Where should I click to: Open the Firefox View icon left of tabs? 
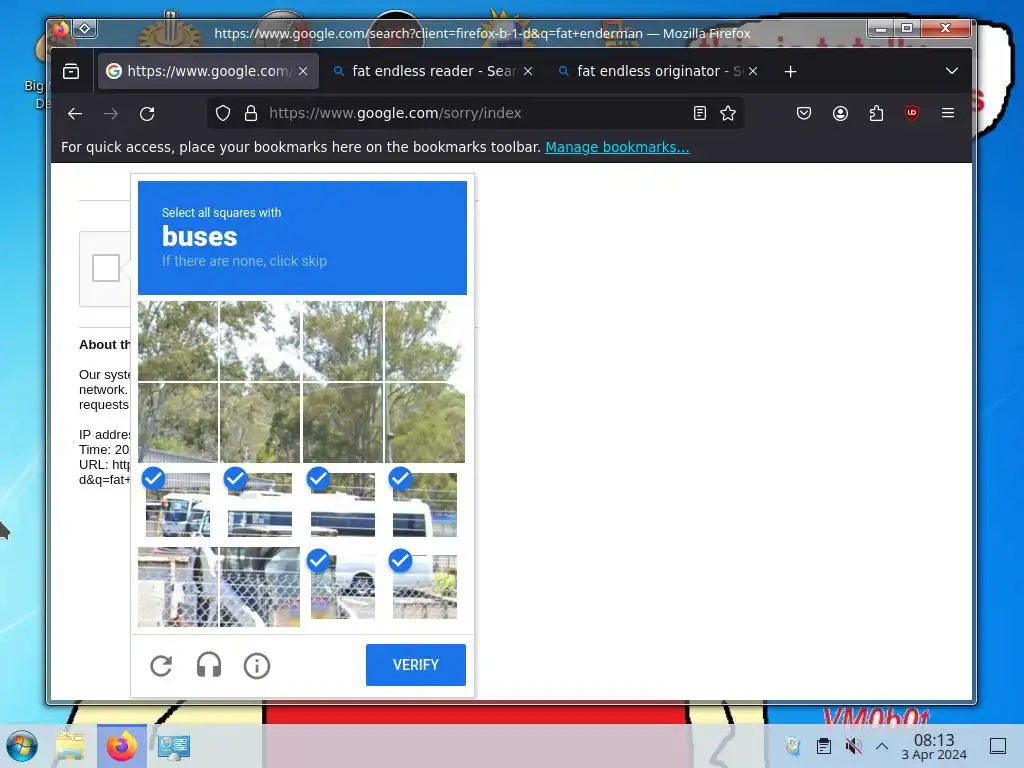(71, 71)
